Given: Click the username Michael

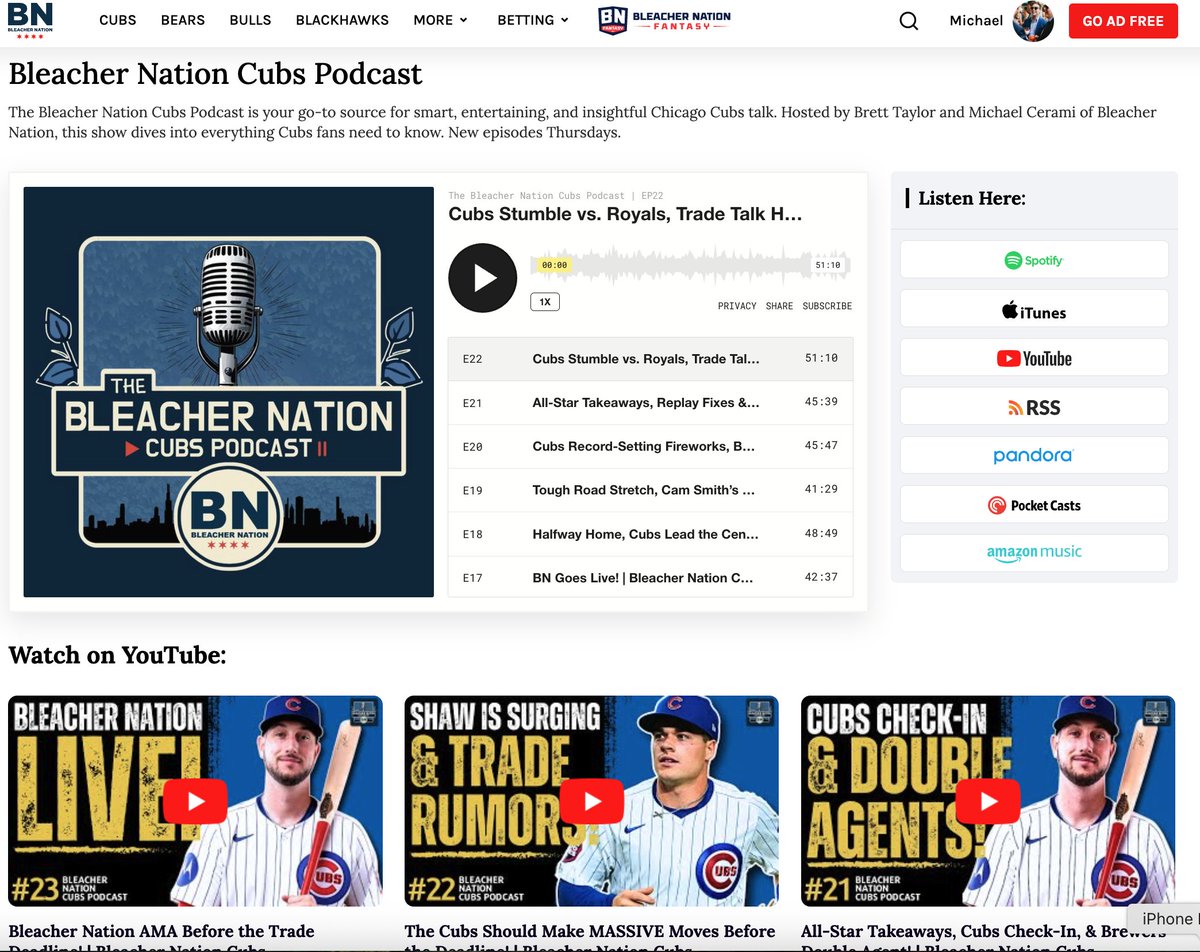Looking at the screenshot, I should 976,21.
